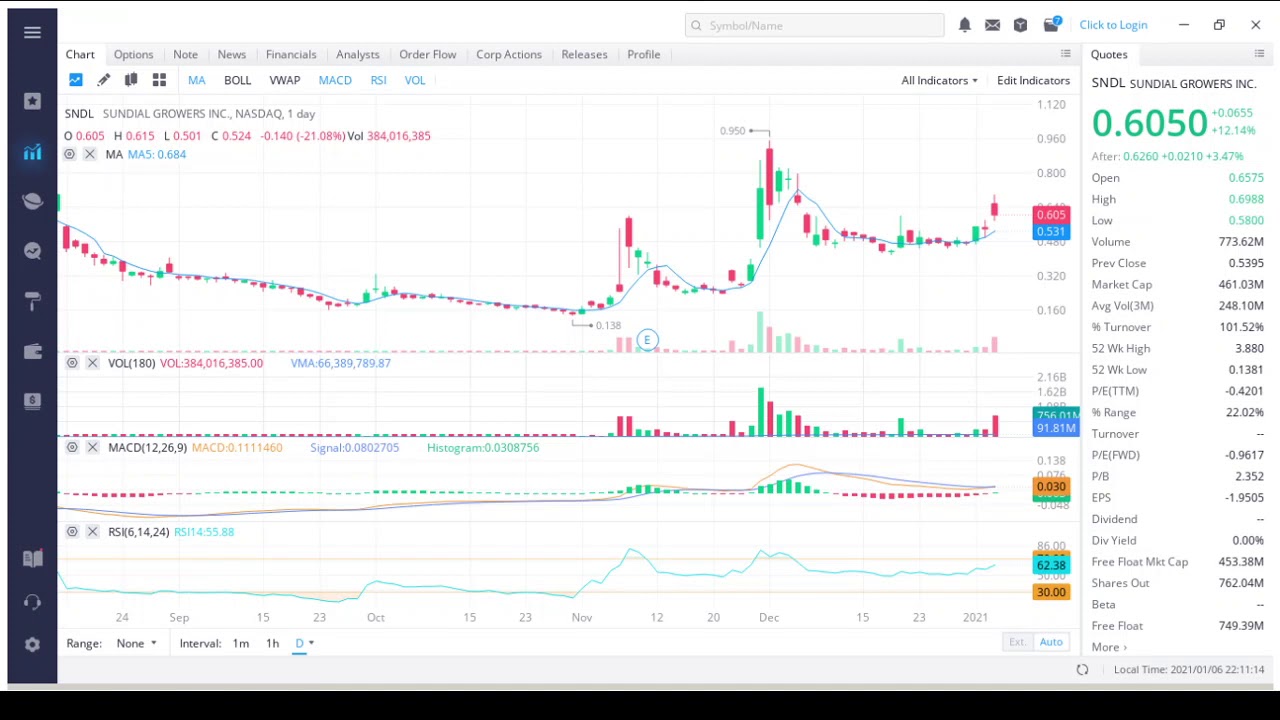Viewport: 1280px width, 720px height.
Task: Open the speech bubble chart icon in sidebar
Action: click(32, 251)
